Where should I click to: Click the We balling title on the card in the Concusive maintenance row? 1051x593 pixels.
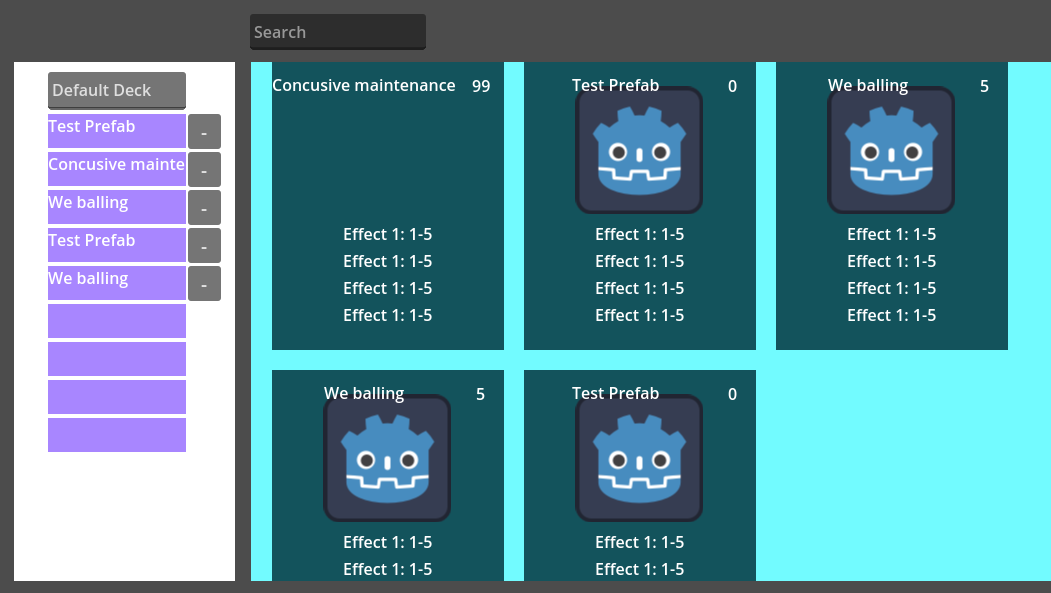tap(868, 86)
